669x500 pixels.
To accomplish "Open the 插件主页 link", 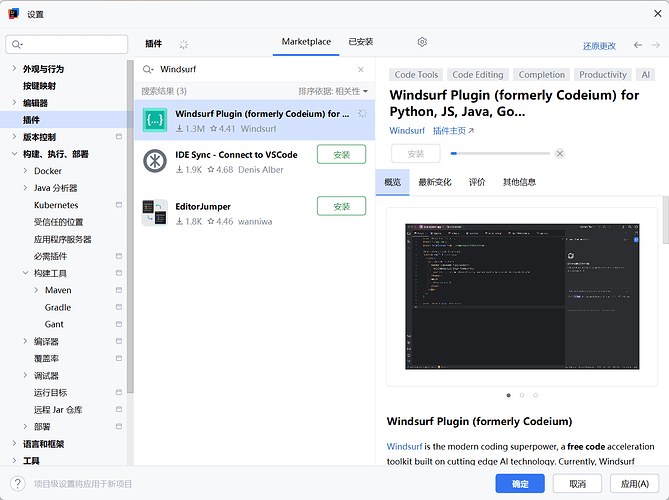I will (x=453, y=131).
